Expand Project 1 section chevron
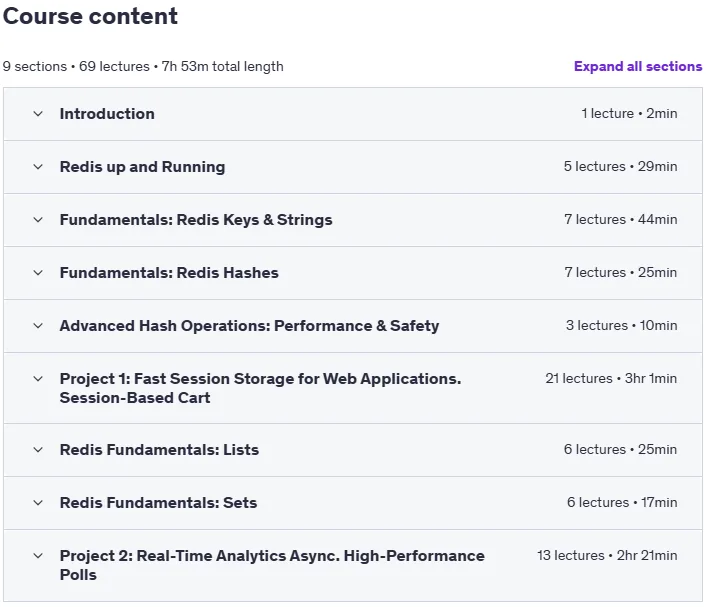The image size is (708, 607). point(38,379)
